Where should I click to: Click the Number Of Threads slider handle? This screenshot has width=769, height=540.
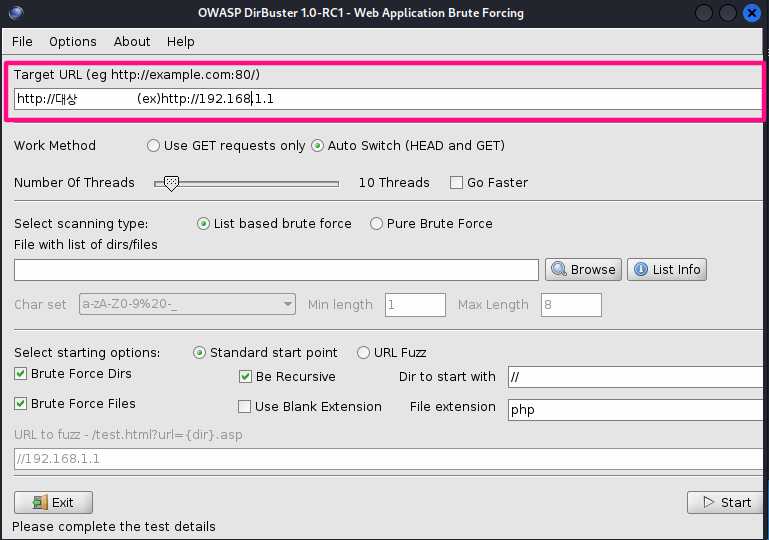click(x=171, y=183)
